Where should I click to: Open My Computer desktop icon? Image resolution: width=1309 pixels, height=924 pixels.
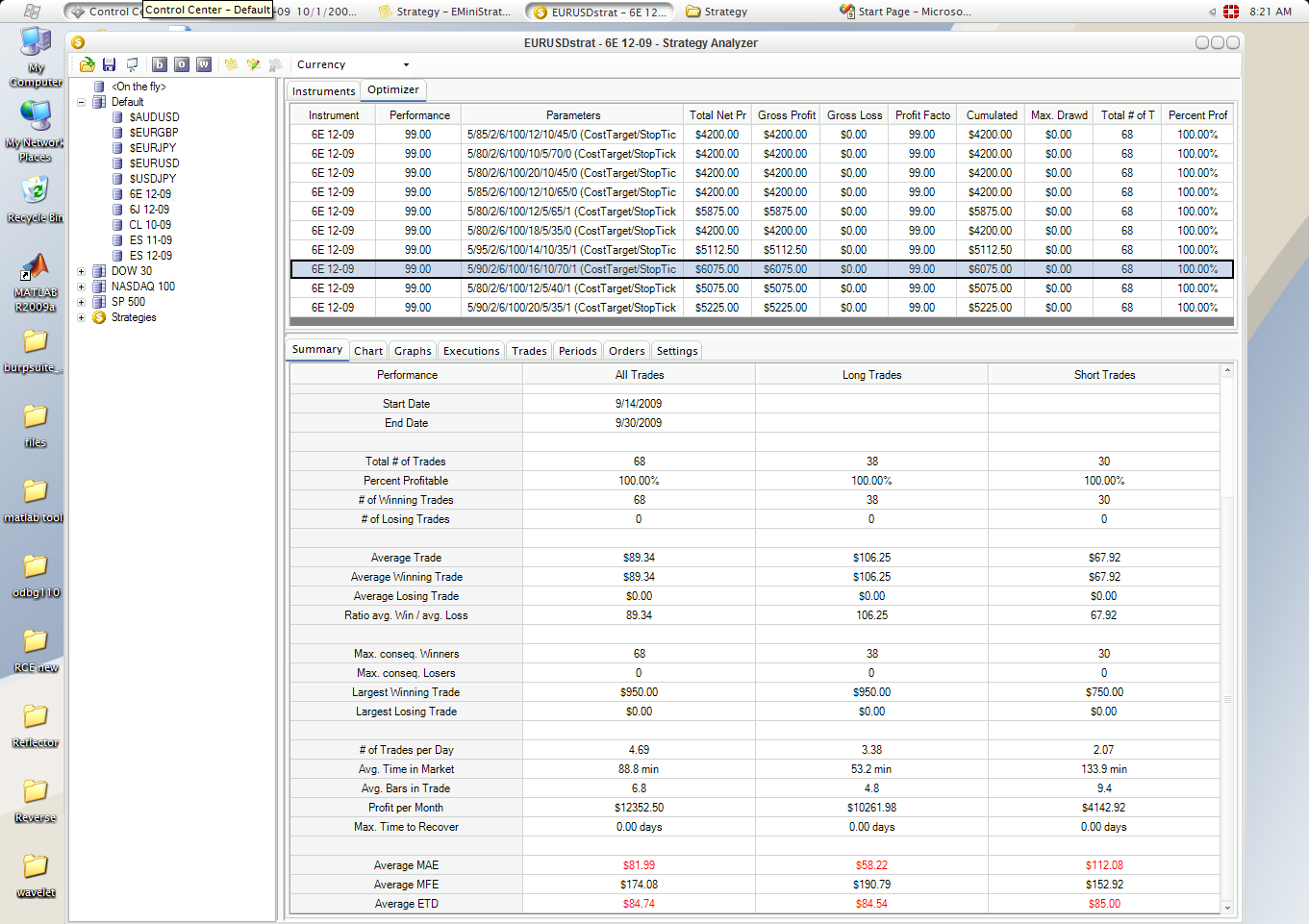36,56
